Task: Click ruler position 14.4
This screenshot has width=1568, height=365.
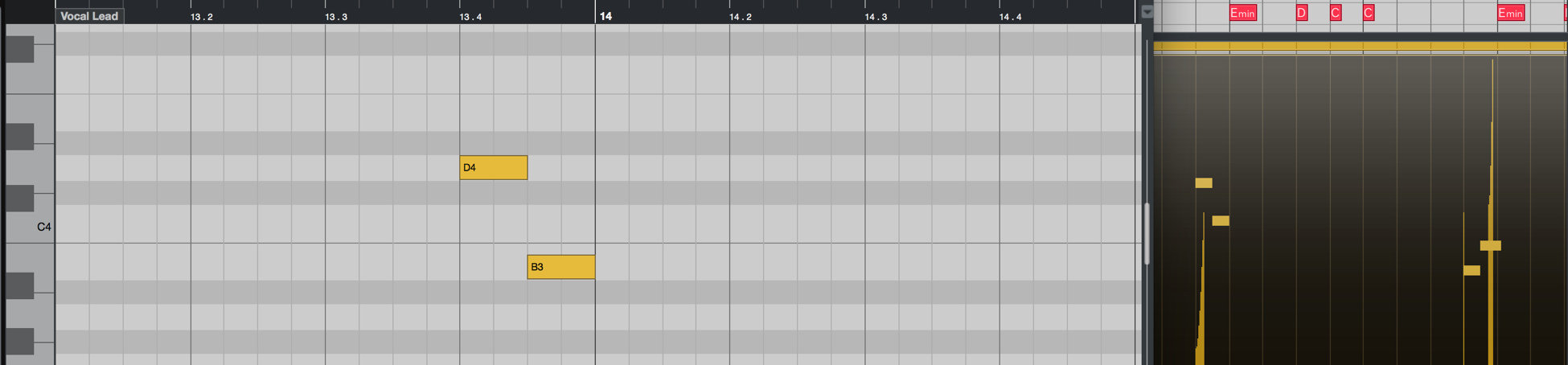Action: tap(1010, 17)
